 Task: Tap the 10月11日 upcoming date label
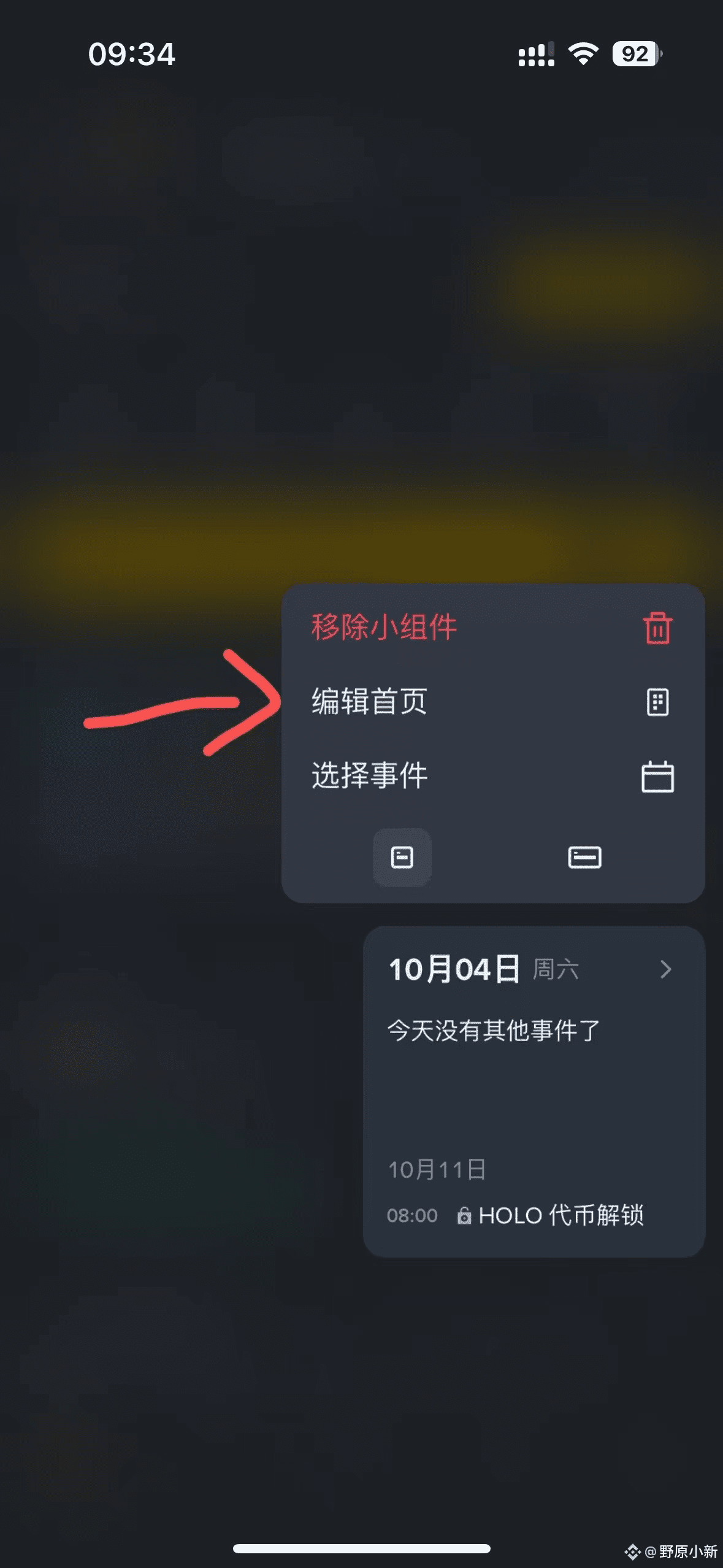[437, 1169]
